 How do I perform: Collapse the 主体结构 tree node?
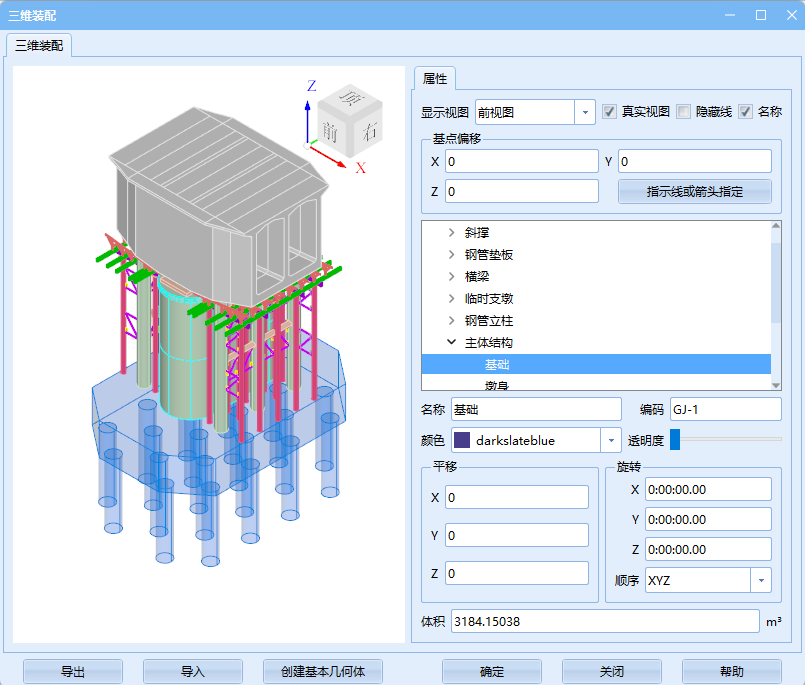(451, 343)
